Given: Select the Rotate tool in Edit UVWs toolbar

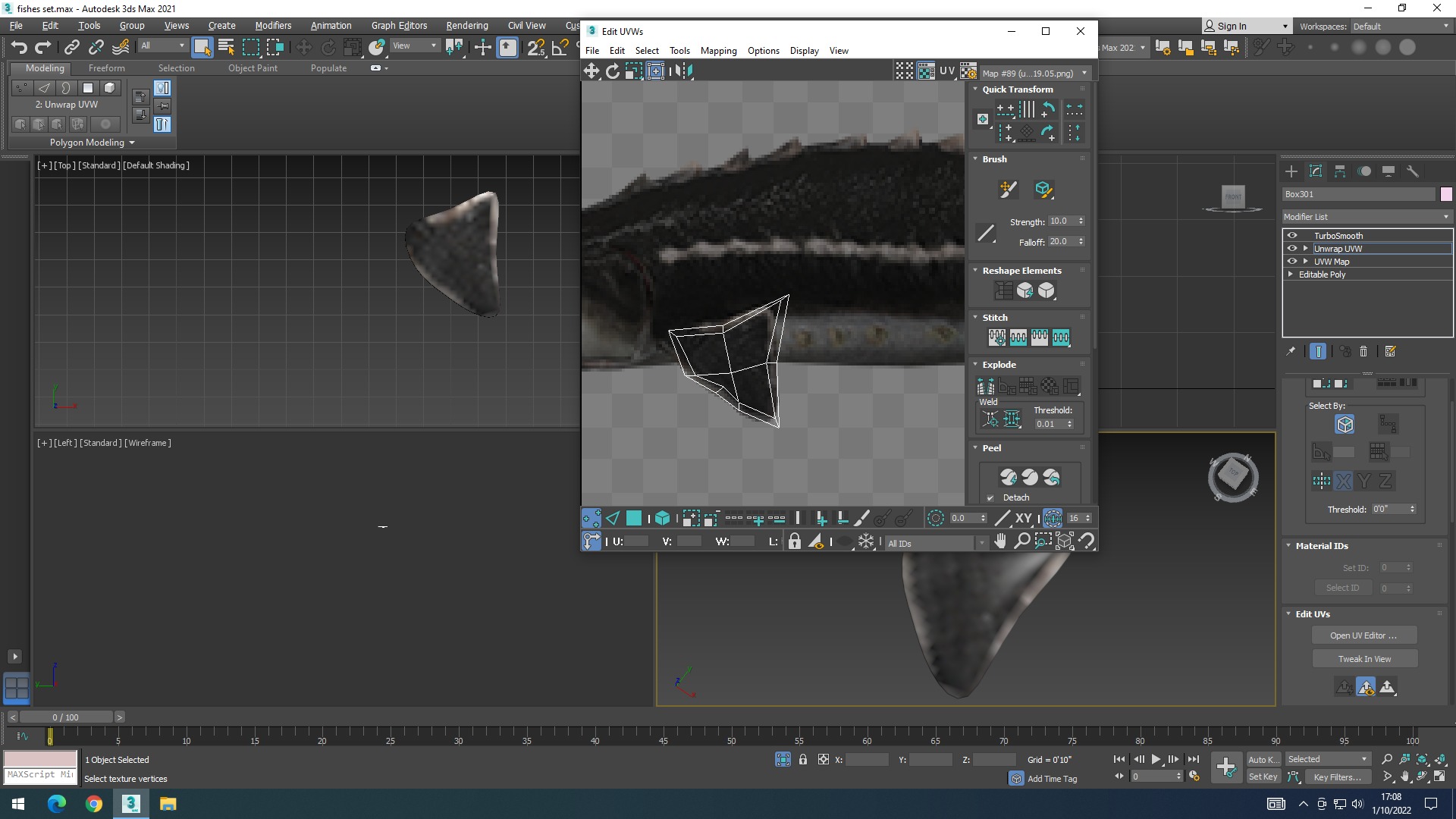Looking at the screenshot, I should [613, 71].
